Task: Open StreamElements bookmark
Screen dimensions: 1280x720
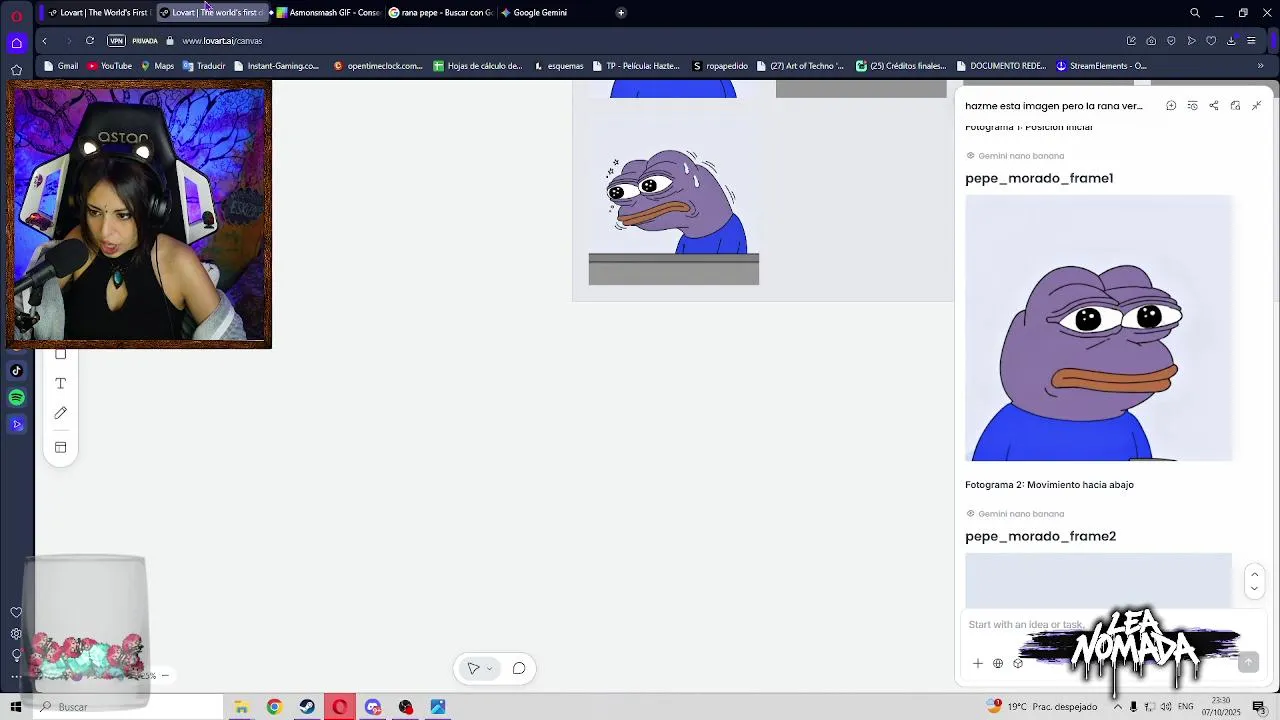Action: 1101,66
